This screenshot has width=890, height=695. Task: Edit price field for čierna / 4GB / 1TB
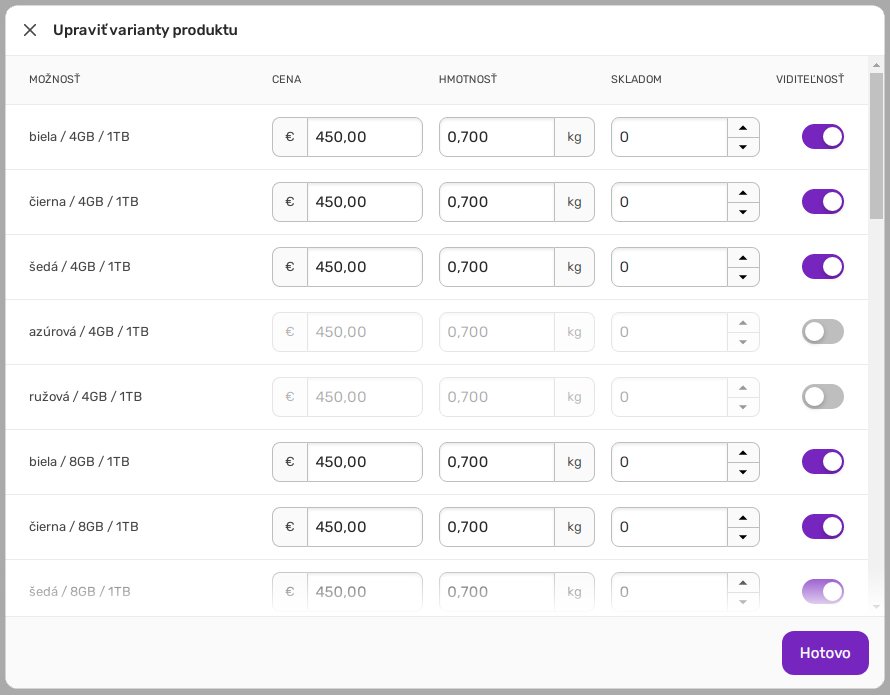point(363,202)
